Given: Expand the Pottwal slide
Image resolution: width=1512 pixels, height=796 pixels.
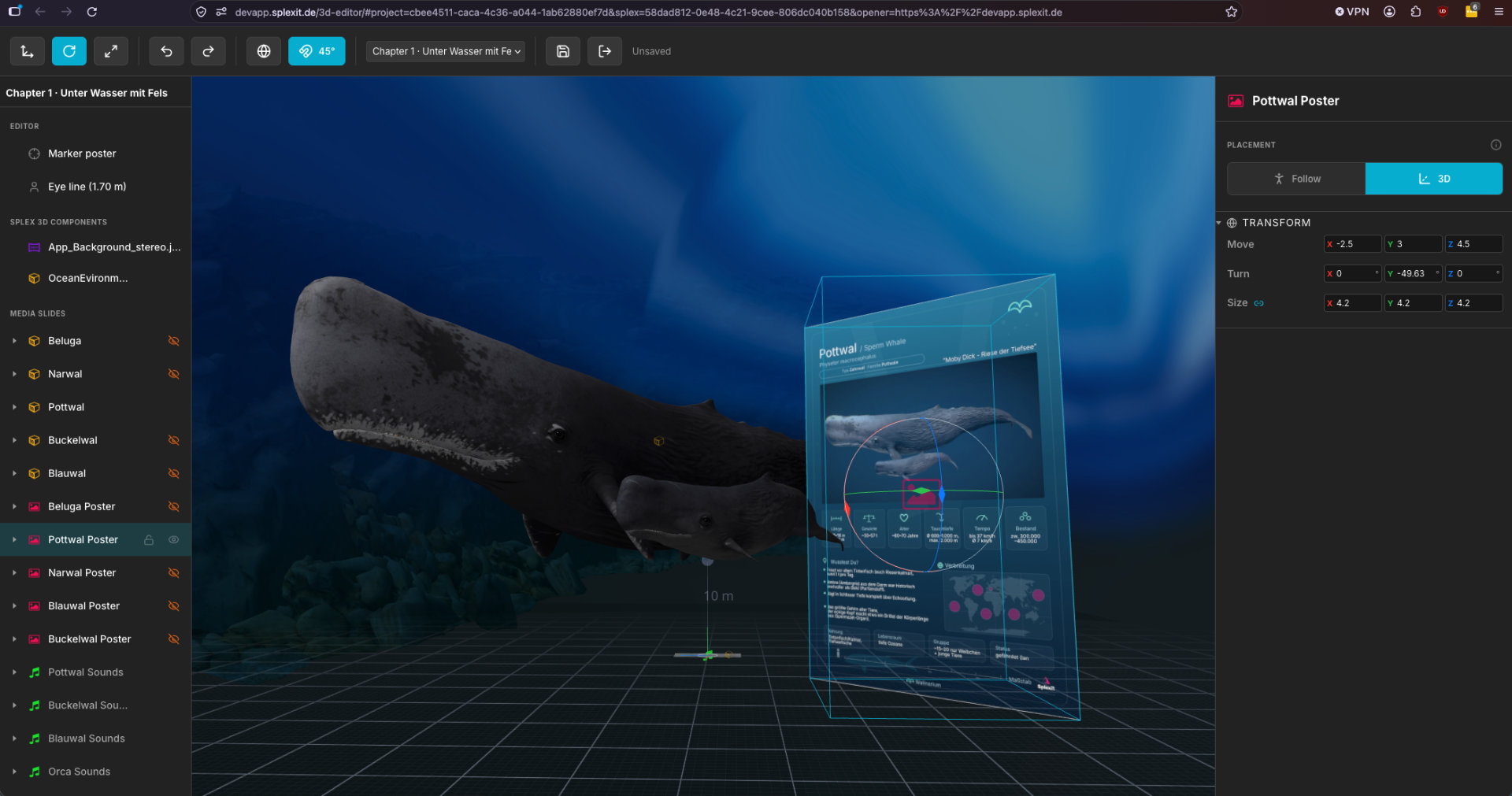Looking at the screenshot, I should [x=14, y=407].
